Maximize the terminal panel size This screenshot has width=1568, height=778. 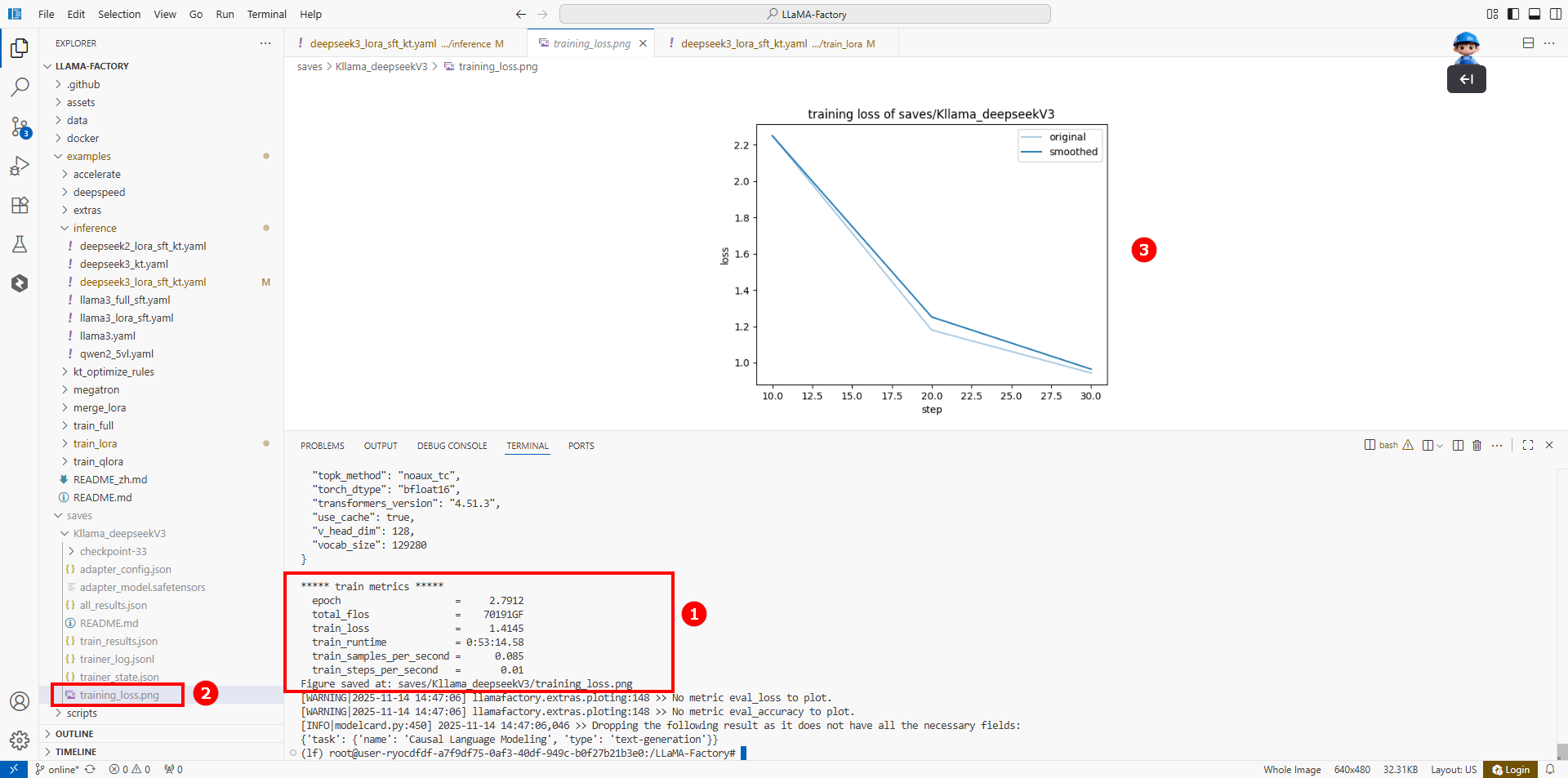click(x=1528, y=446)
